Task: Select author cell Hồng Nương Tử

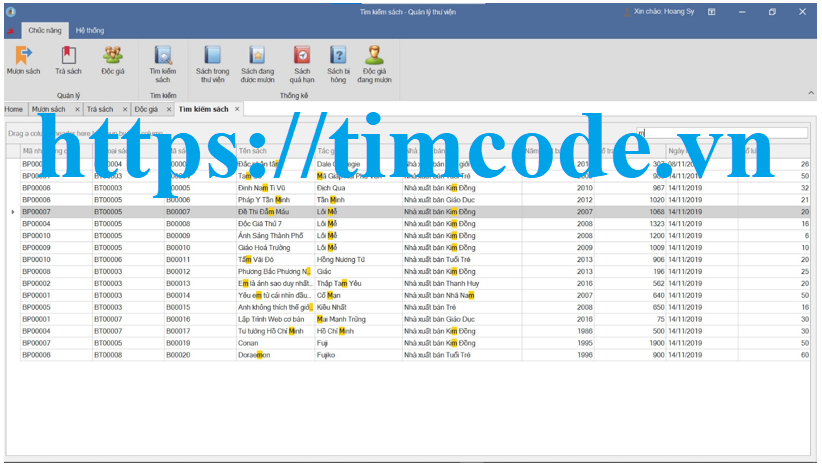Action: (x=359, y=259)
